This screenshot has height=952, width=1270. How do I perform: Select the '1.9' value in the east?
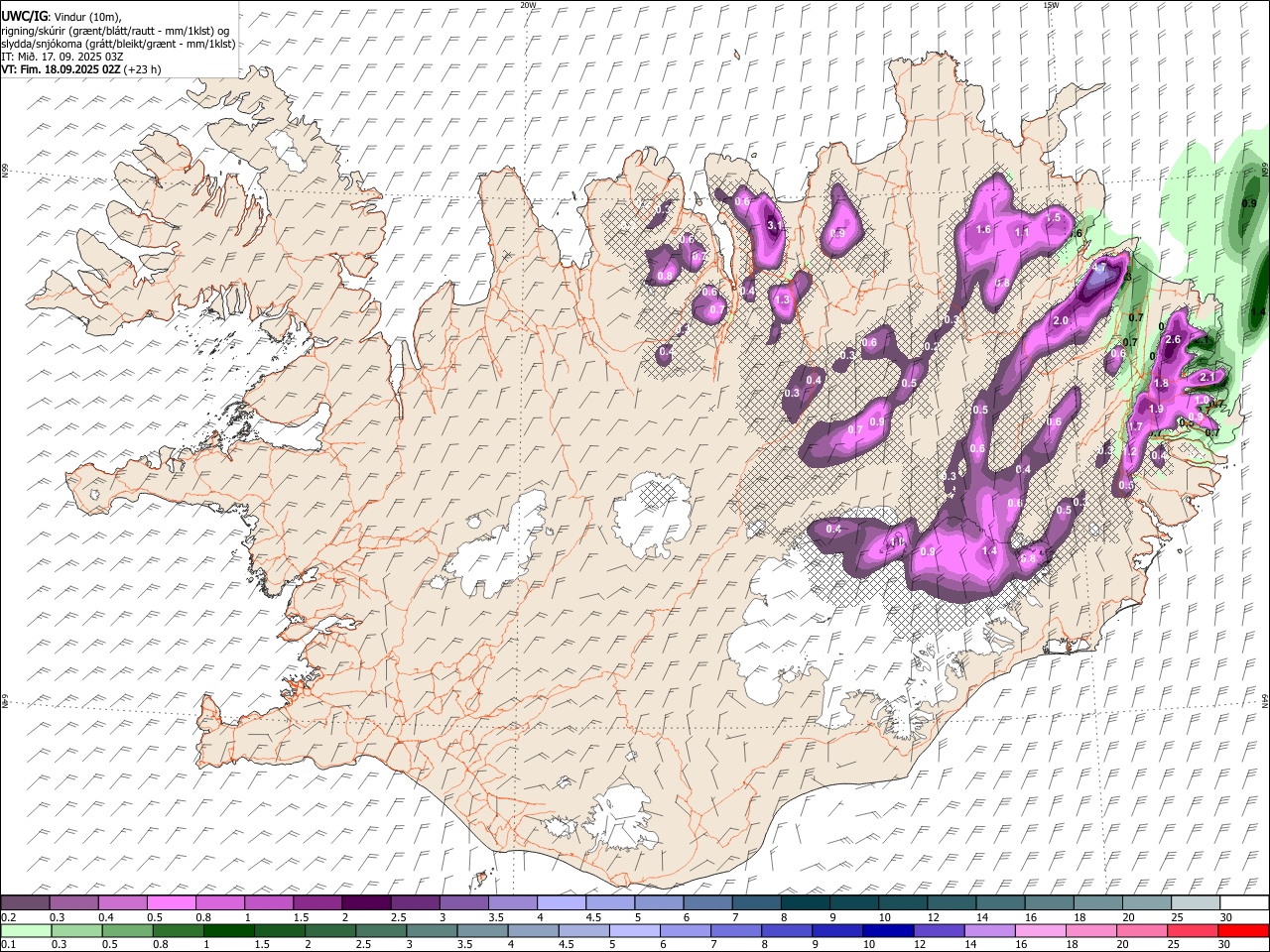point(1156,409)
